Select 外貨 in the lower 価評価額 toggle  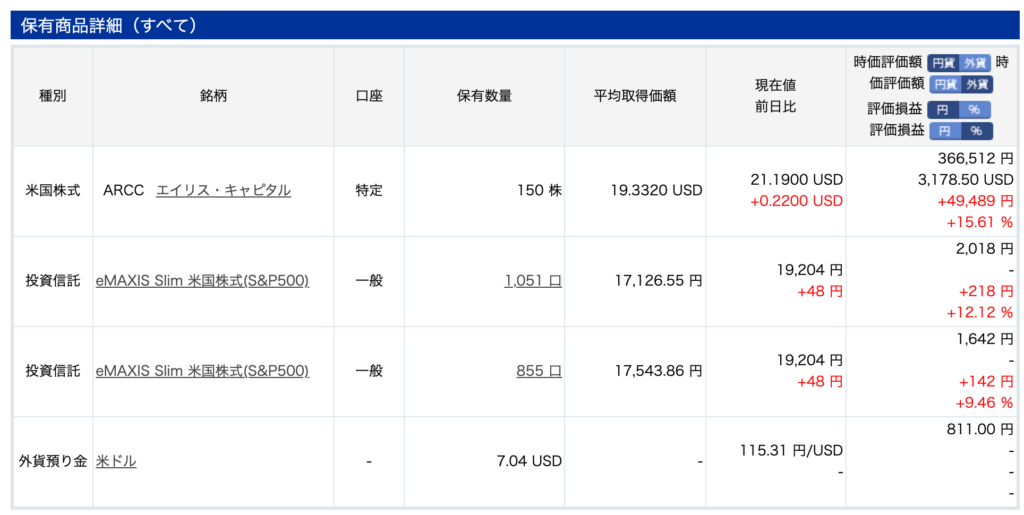pos(977,85)
